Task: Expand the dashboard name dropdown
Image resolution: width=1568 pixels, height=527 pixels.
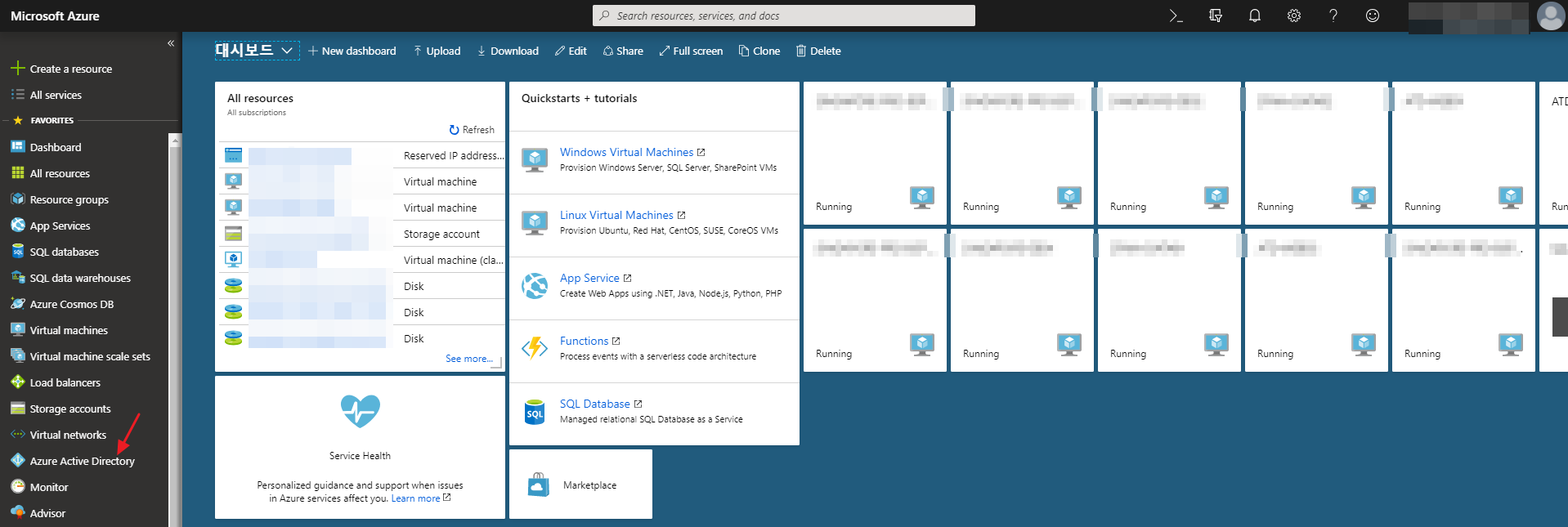Action: [287, 51]
